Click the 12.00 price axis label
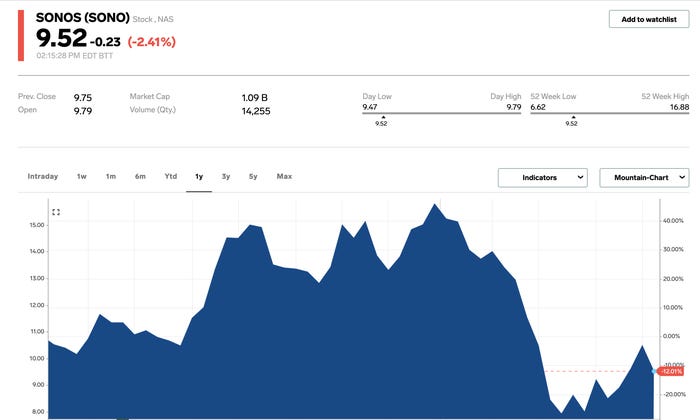 [x=37, y=305]
